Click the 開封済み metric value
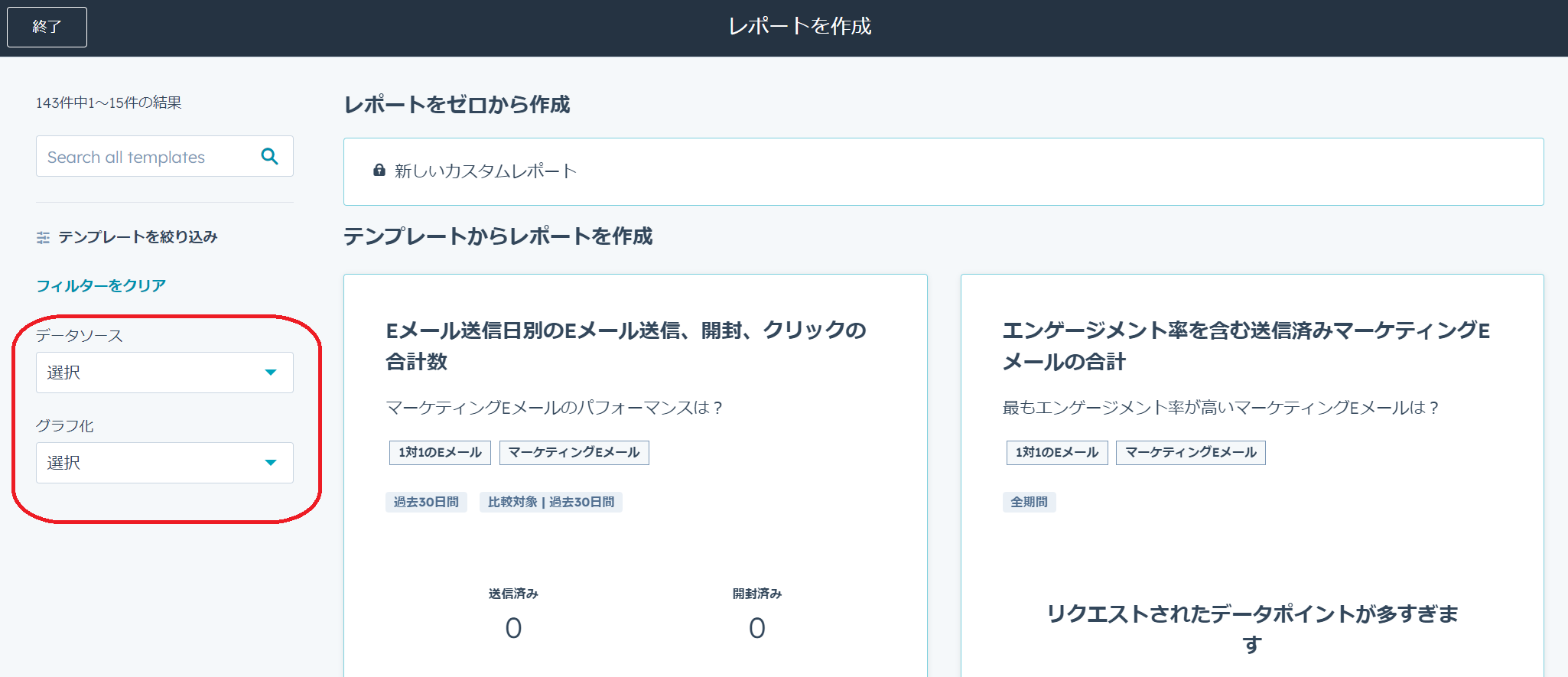This screenshot has width=1568, height=677. pos(757,628)
